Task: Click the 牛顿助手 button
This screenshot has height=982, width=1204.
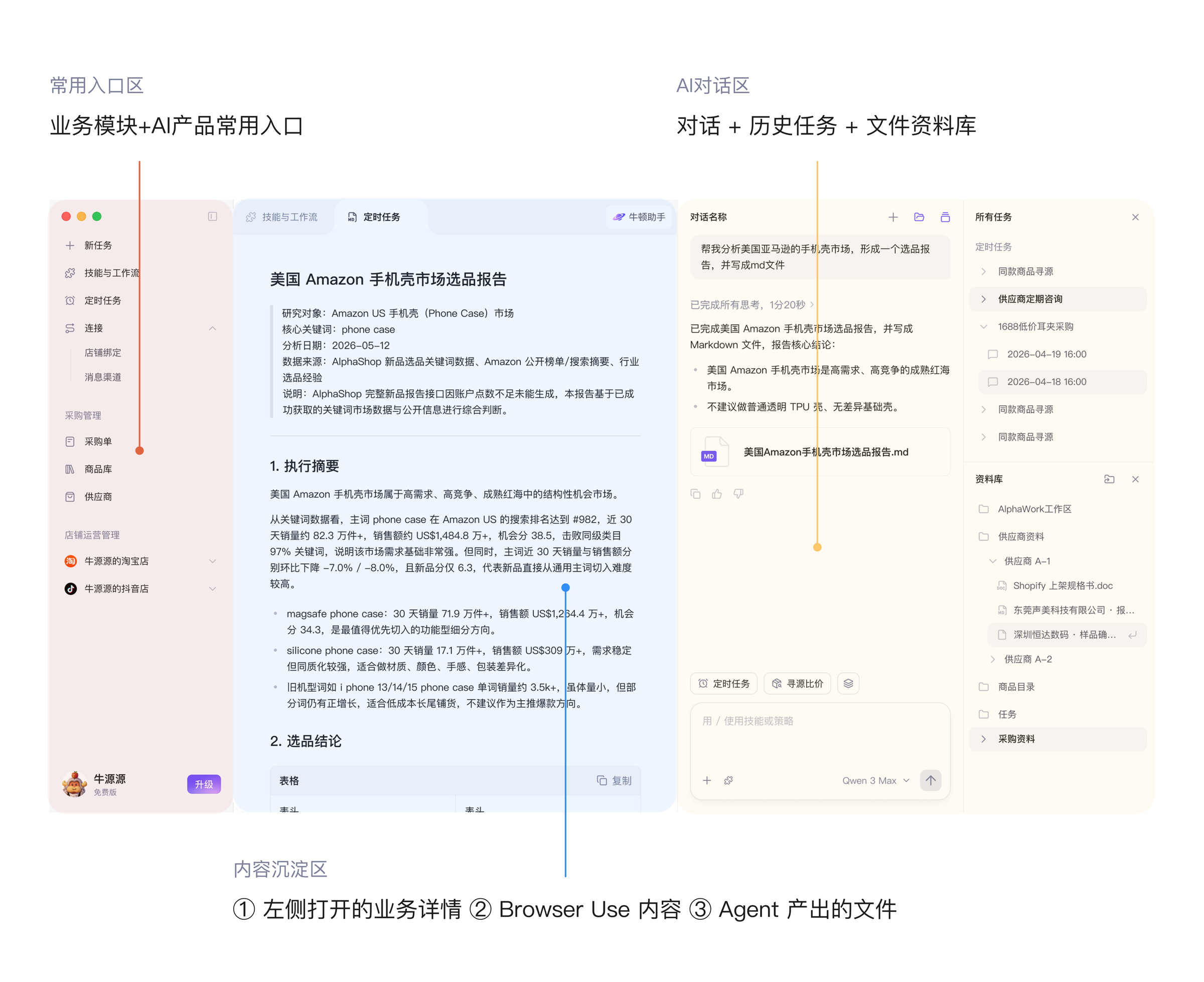Action: (x=639, y=217)
